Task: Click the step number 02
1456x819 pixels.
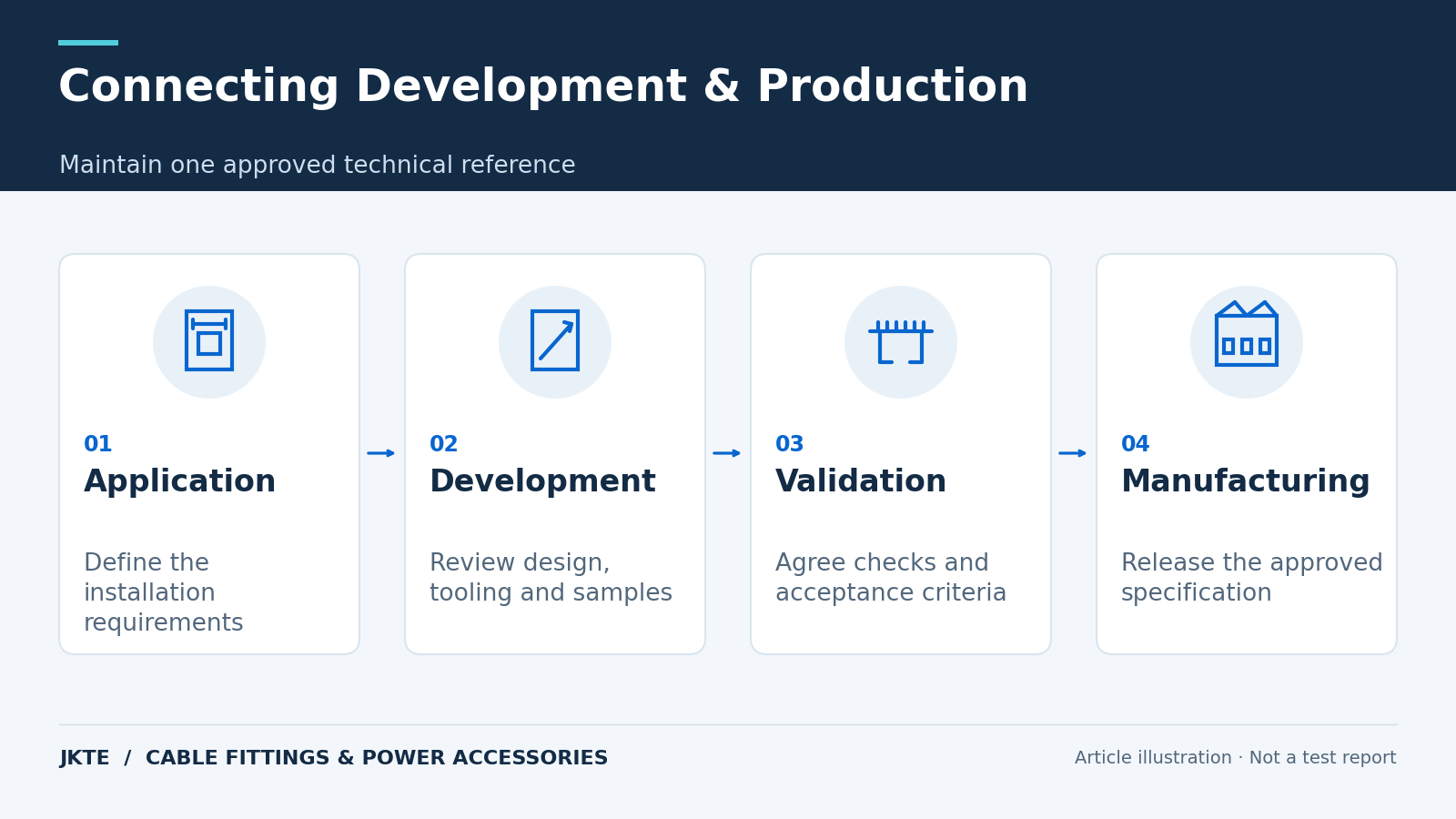Action: click(443, 444)
